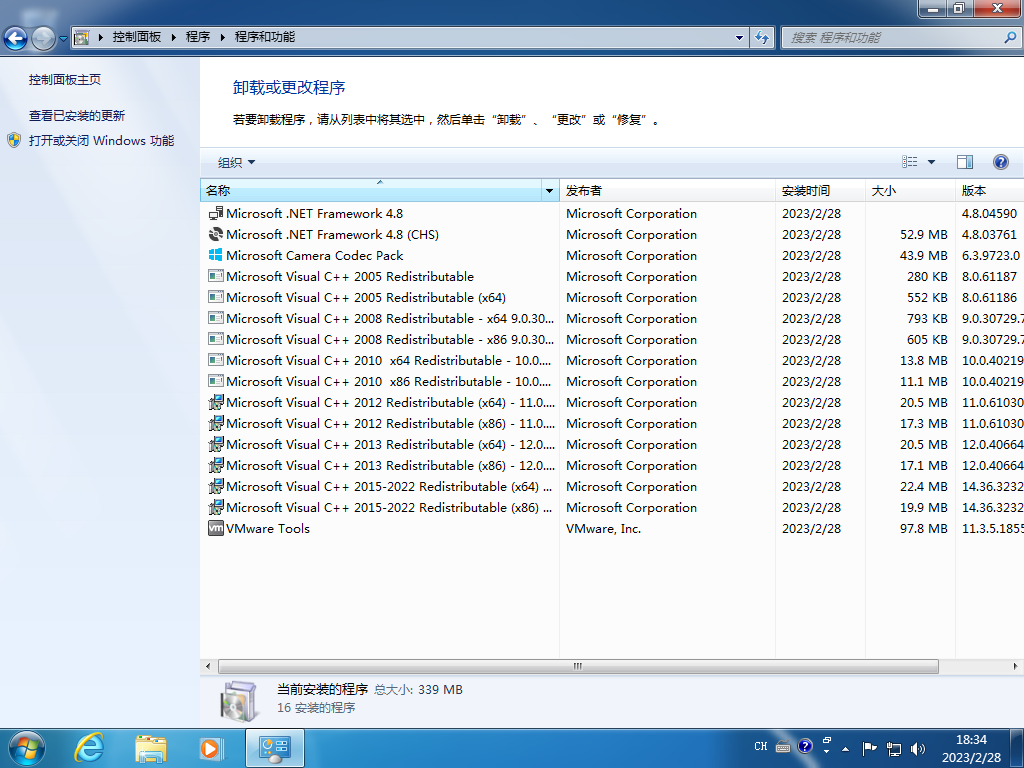Select Microsoft Visual C++ 2010 x86 Redistributable row

pyautogui.click(x=613, y=381)
